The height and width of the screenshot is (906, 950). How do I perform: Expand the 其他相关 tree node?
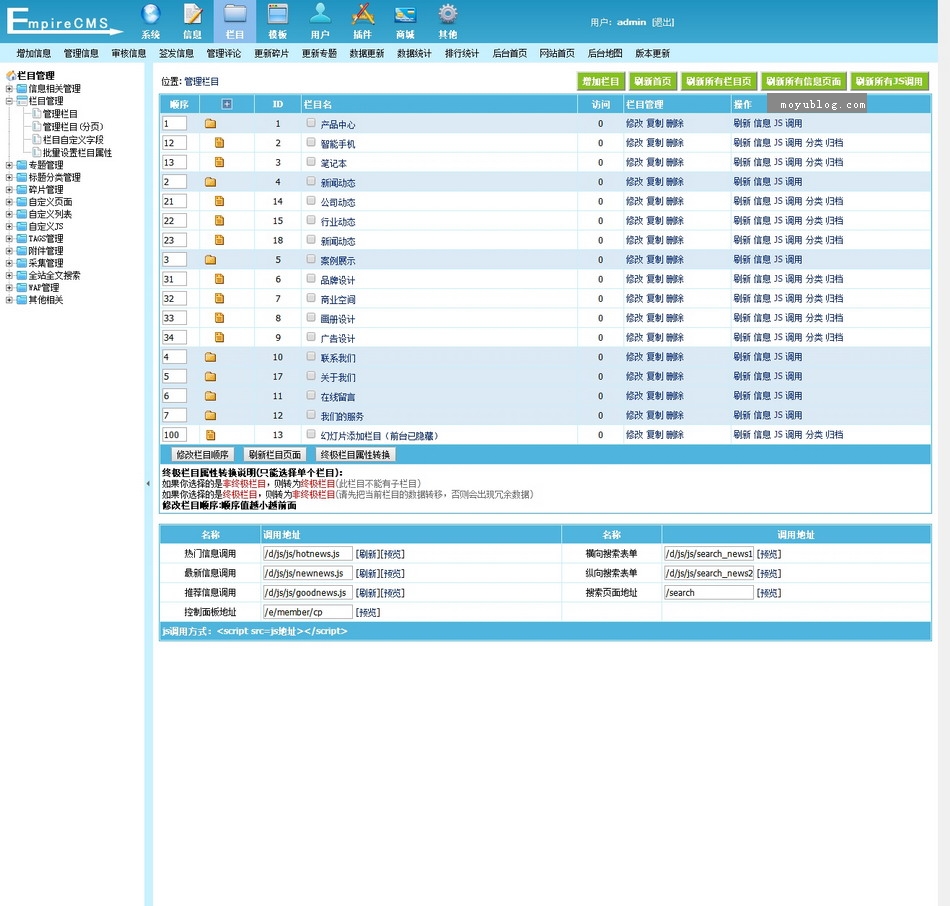tap(9, 300)
